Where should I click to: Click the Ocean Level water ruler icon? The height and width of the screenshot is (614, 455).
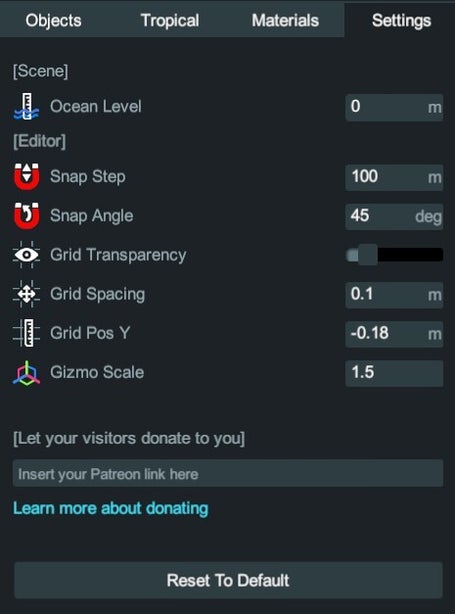click(x=26, y=107)
